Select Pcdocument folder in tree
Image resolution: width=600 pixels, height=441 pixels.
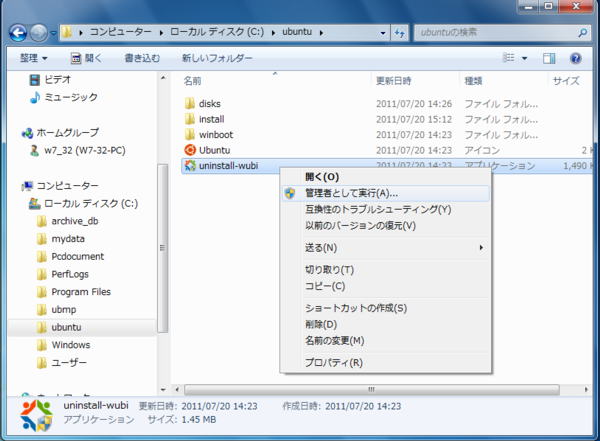pos(70,256)
